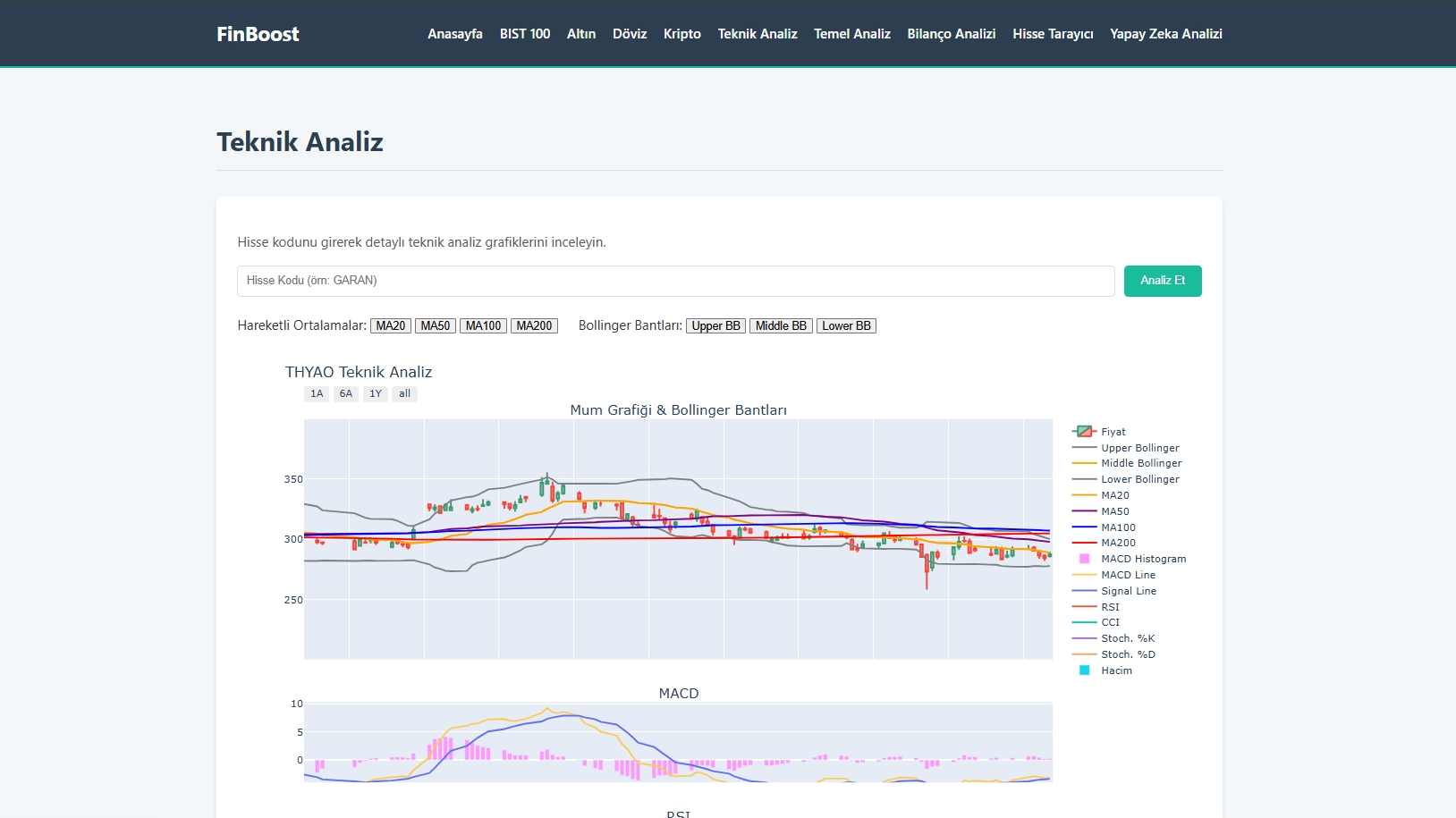
Task: Open the FinBoost logo home link
Action: pyautogui.click(x=258, y=34)
